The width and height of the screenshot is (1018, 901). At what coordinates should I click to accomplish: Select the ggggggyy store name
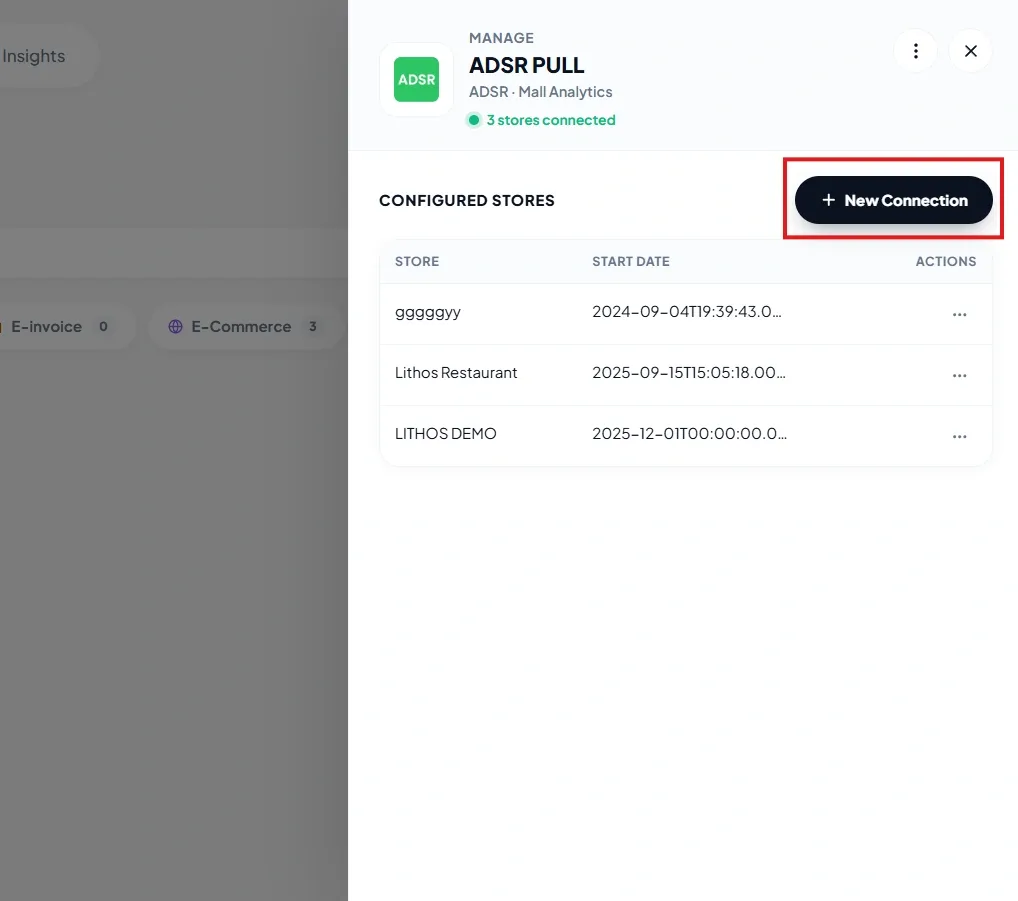[428, 313]
